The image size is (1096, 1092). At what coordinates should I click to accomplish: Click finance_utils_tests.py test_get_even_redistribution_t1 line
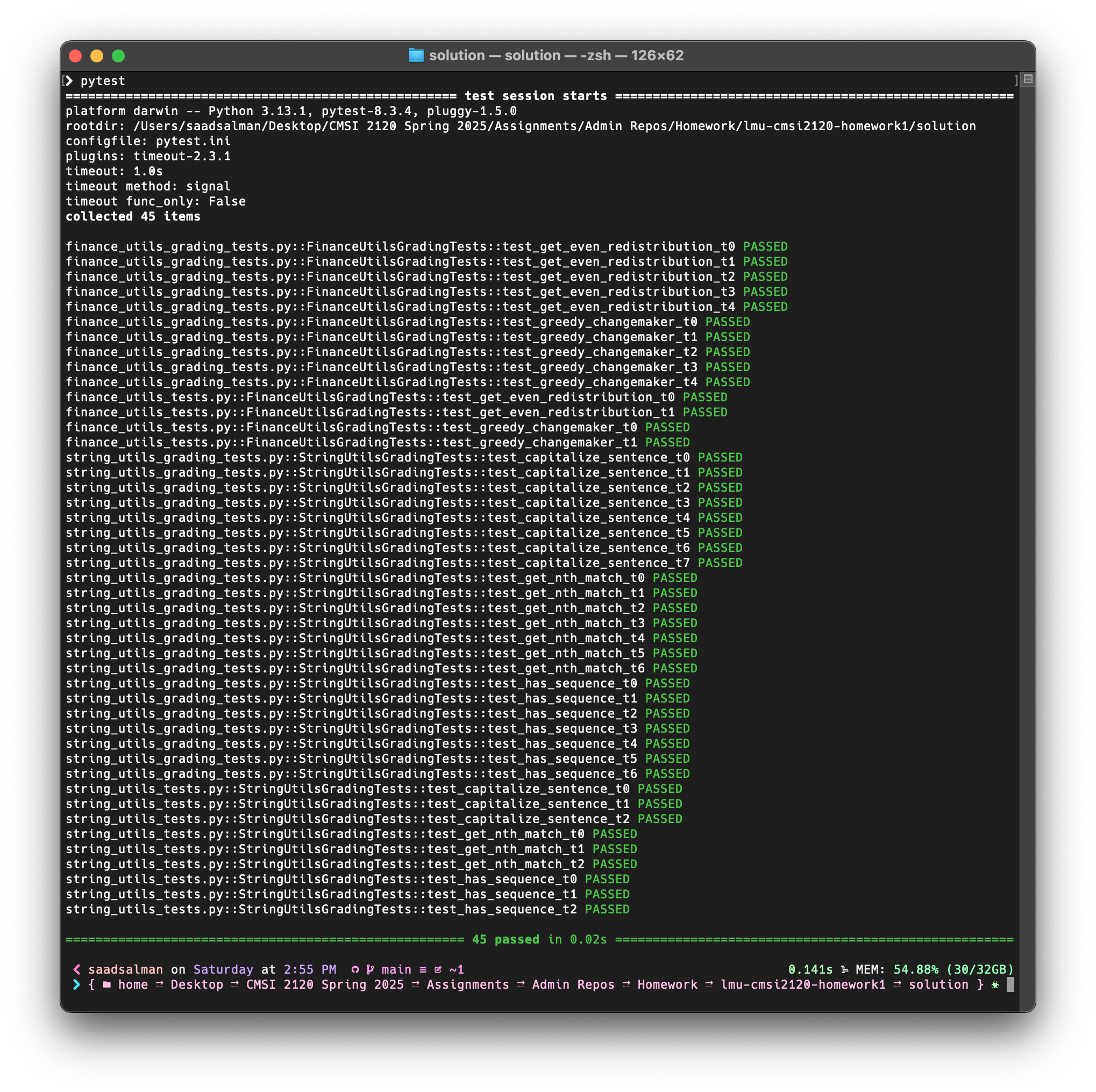pos(396,412)
